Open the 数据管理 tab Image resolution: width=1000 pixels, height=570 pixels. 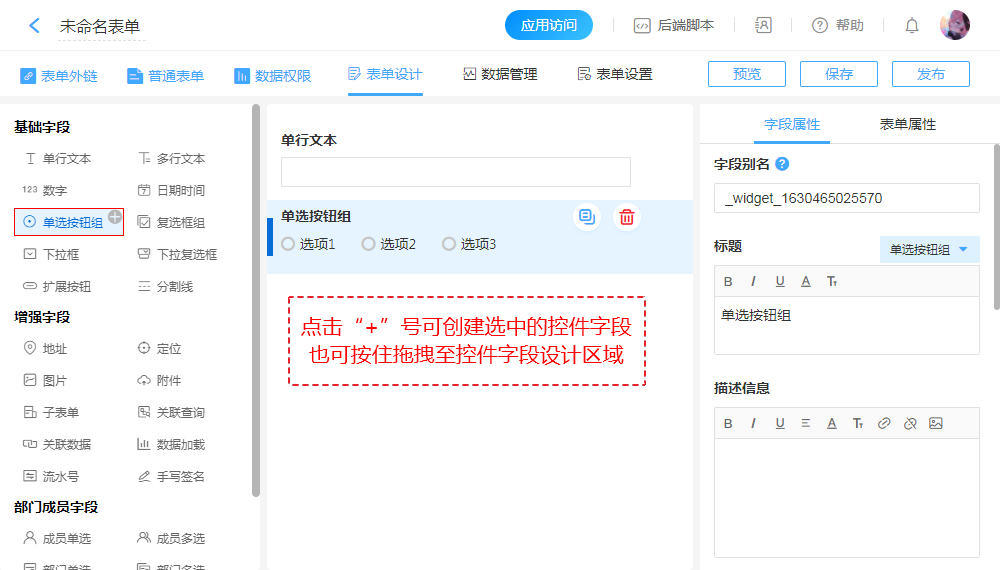pyautogui.click(x=500, y=74)
